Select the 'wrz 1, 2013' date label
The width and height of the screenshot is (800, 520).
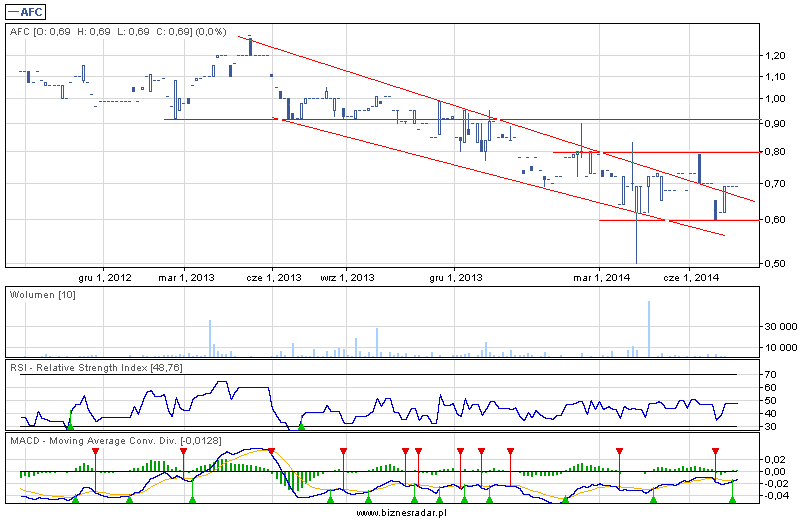pyautogui.click(x=347, y=277)
